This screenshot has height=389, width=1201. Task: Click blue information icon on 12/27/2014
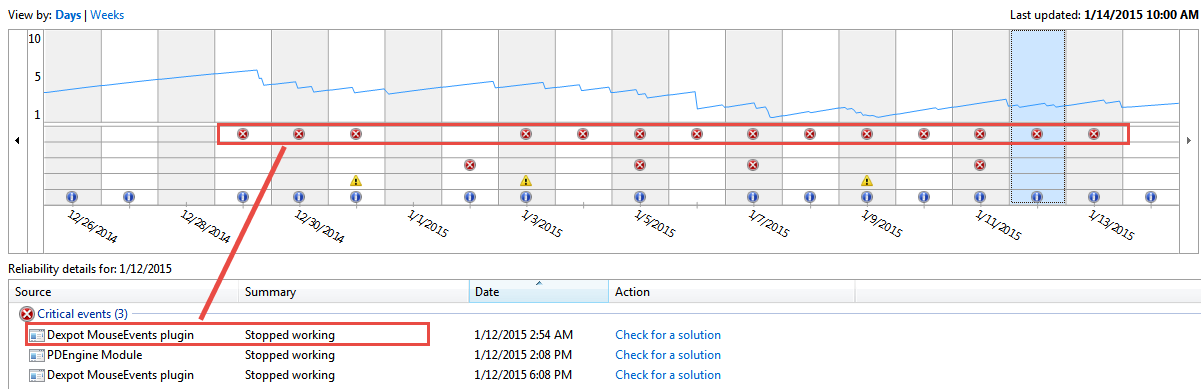tap(128, 197)
